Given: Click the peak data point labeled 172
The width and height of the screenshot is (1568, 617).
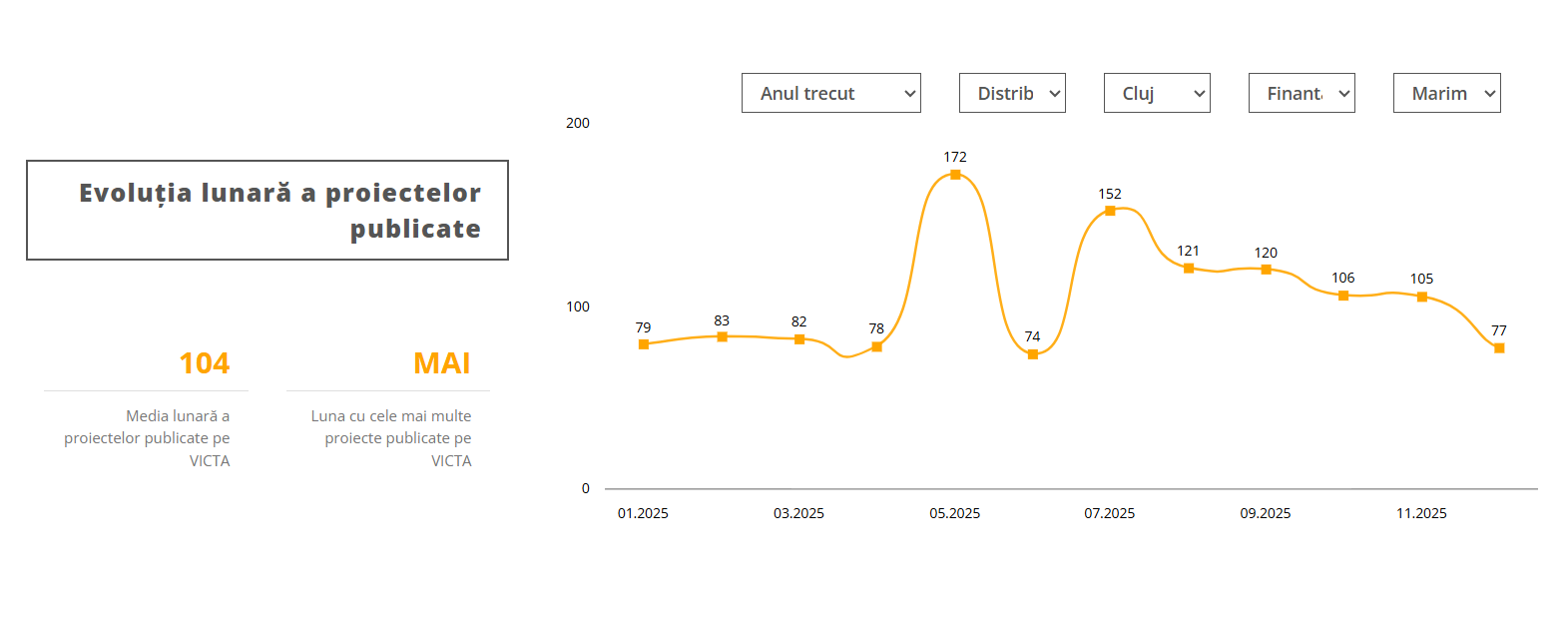Looking at the screenshot, I should click(x=955, y=175).
